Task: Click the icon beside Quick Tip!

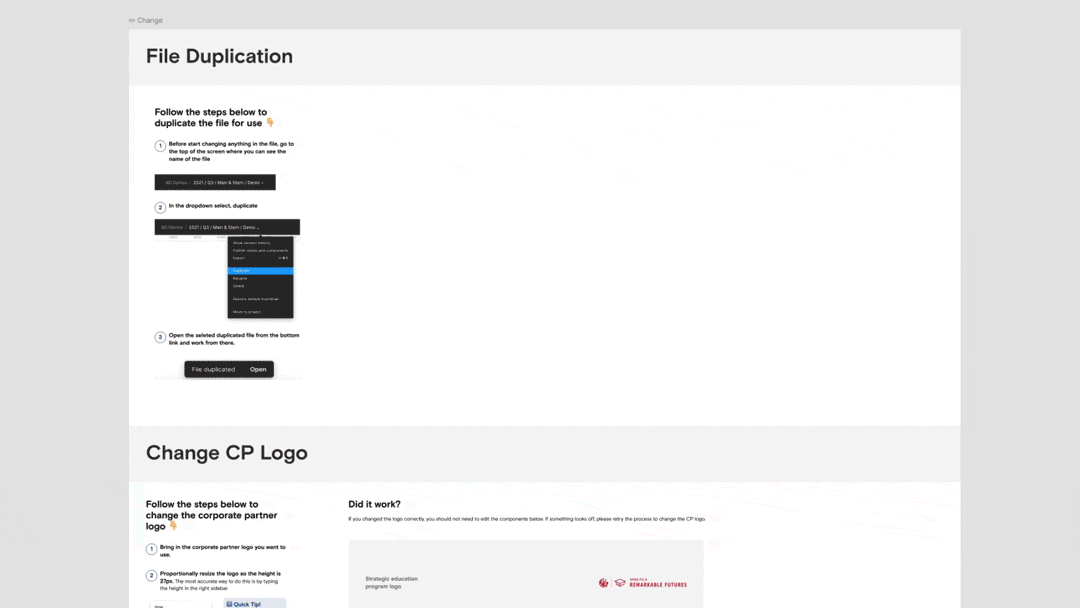Action: (x=229, y=604)
